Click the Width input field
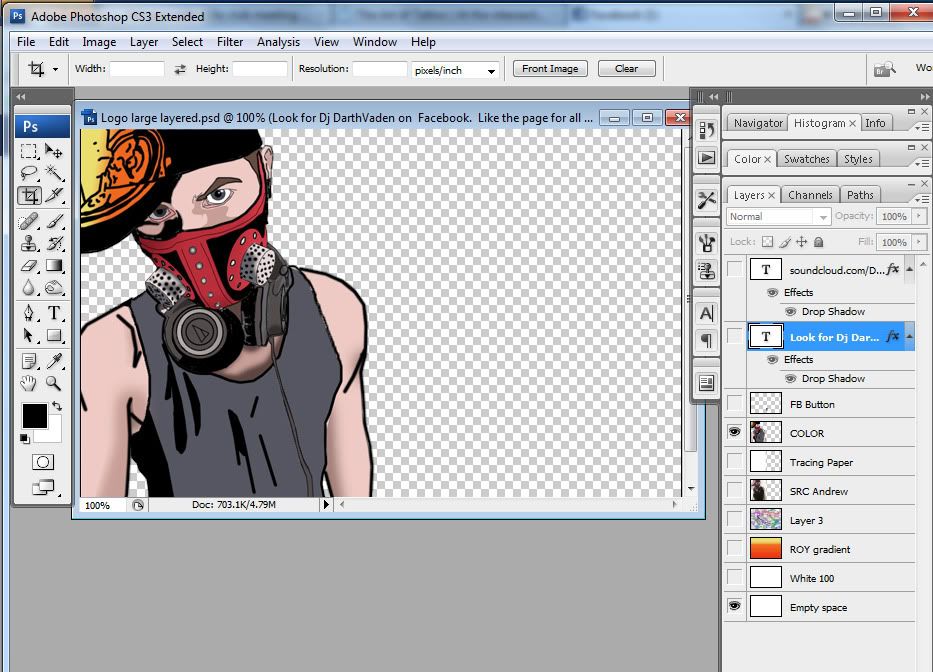 (137, 69)
